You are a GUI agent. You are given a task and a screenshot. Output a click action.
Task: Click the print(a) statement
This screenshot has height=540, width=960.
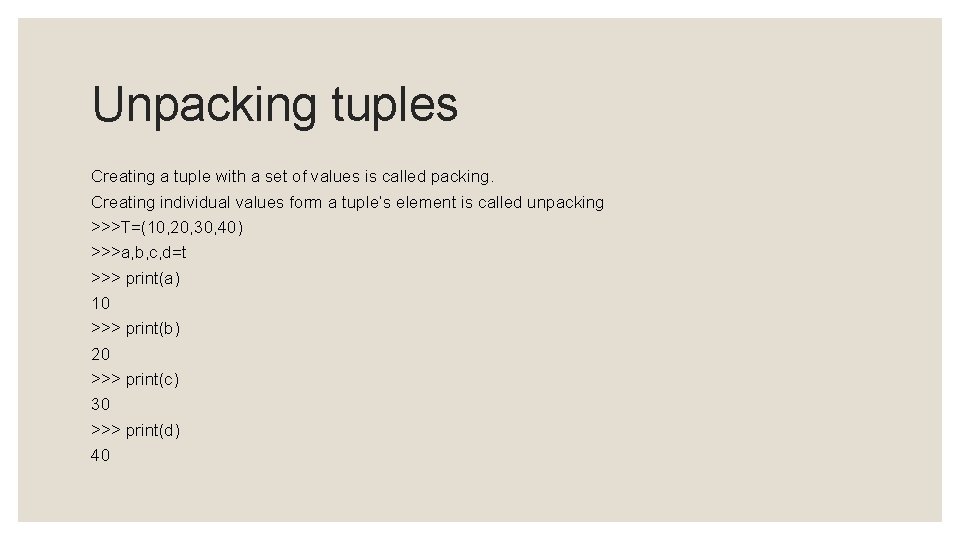point(152,279)
